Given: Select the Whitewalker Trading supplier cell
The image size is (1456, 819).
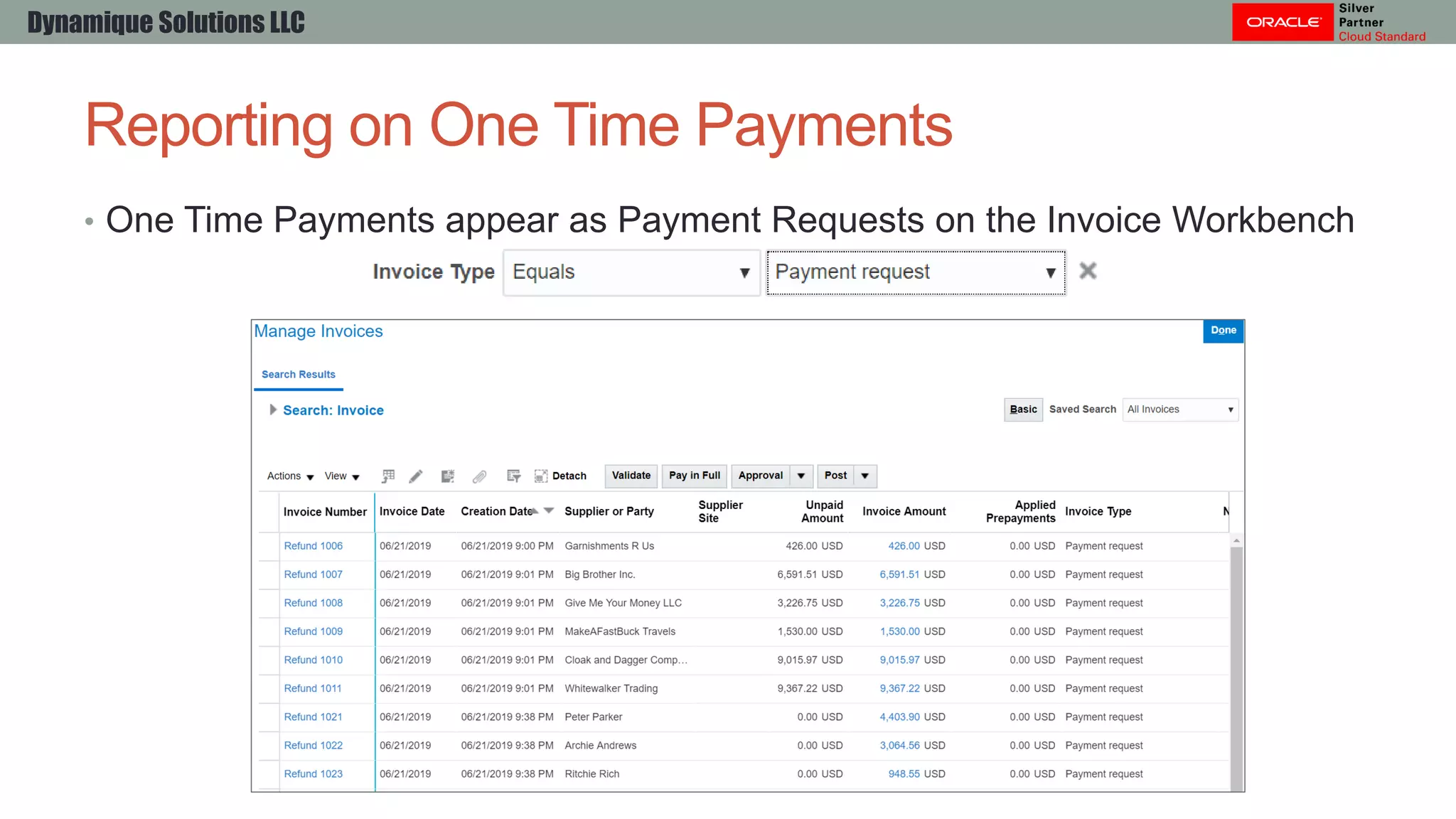Looking at the screenshot, I should tap(611, 688).
